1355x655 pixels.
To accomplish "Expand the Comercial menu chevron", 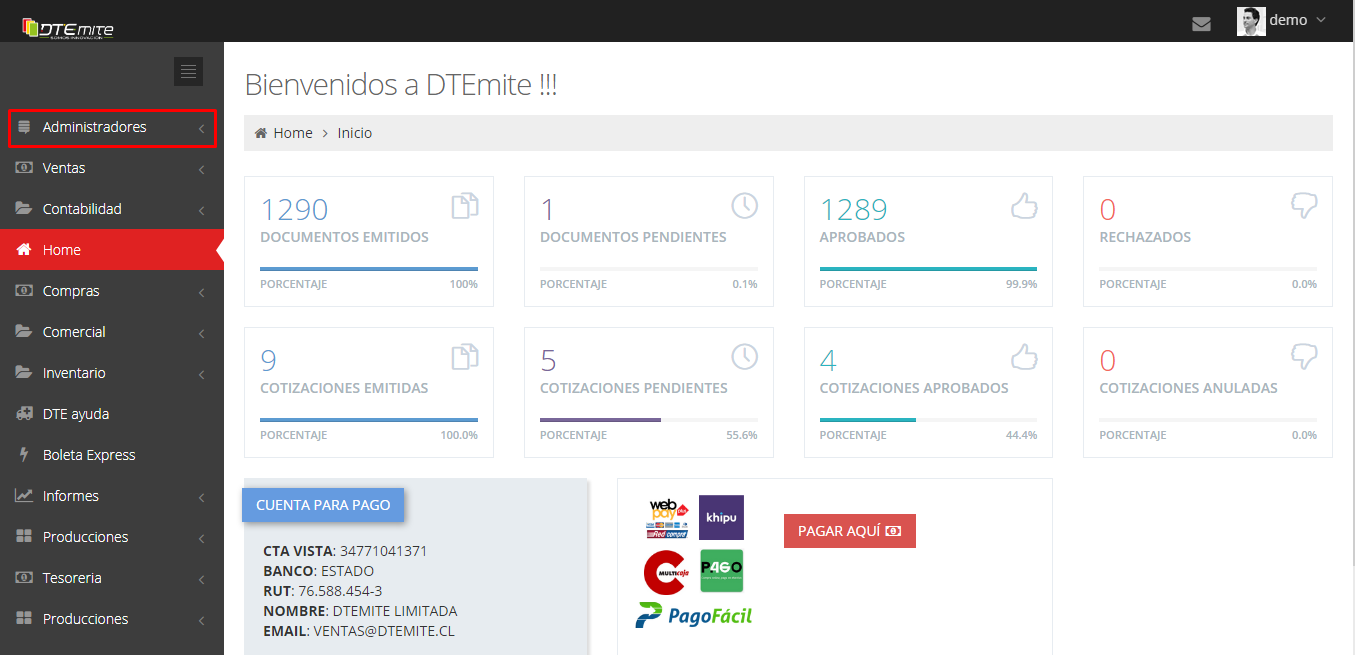I will (201, 334).
